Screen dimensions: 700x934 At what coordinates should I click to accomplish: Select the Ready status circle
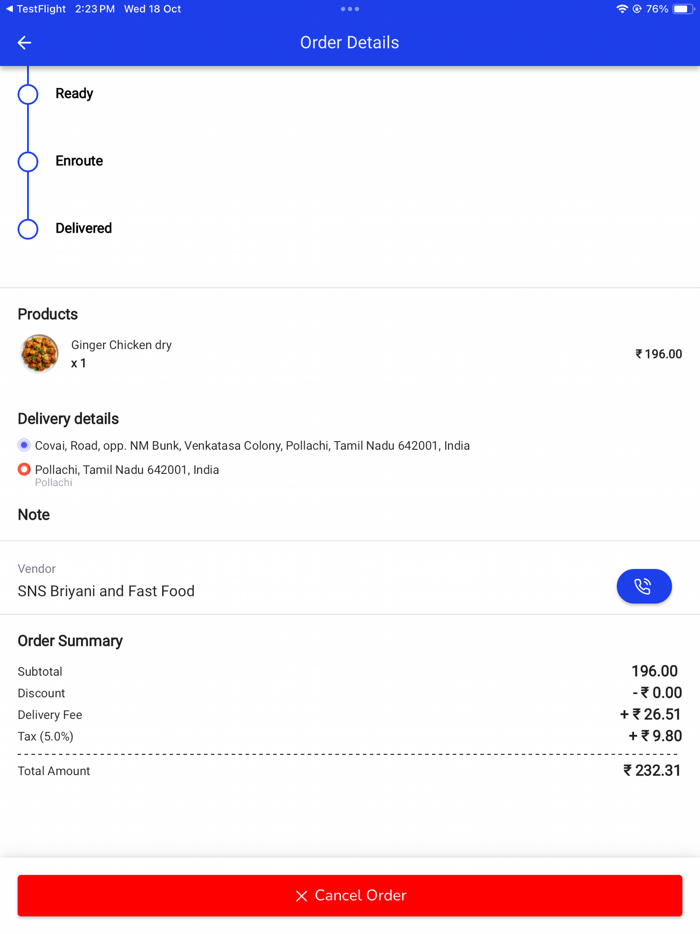(27, 93)
